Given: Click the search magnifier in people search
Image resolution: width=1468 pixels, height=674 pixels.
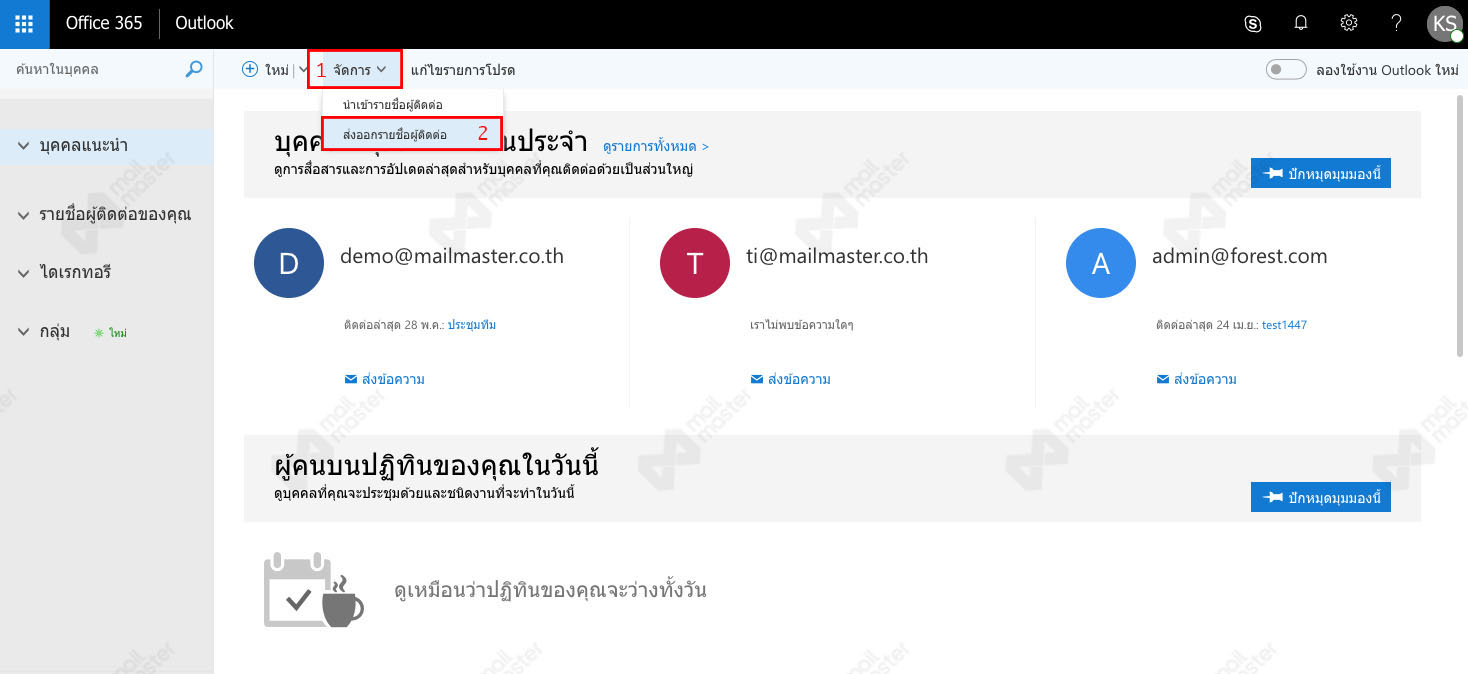Looking at the screenshot, I should click(194, 69).
